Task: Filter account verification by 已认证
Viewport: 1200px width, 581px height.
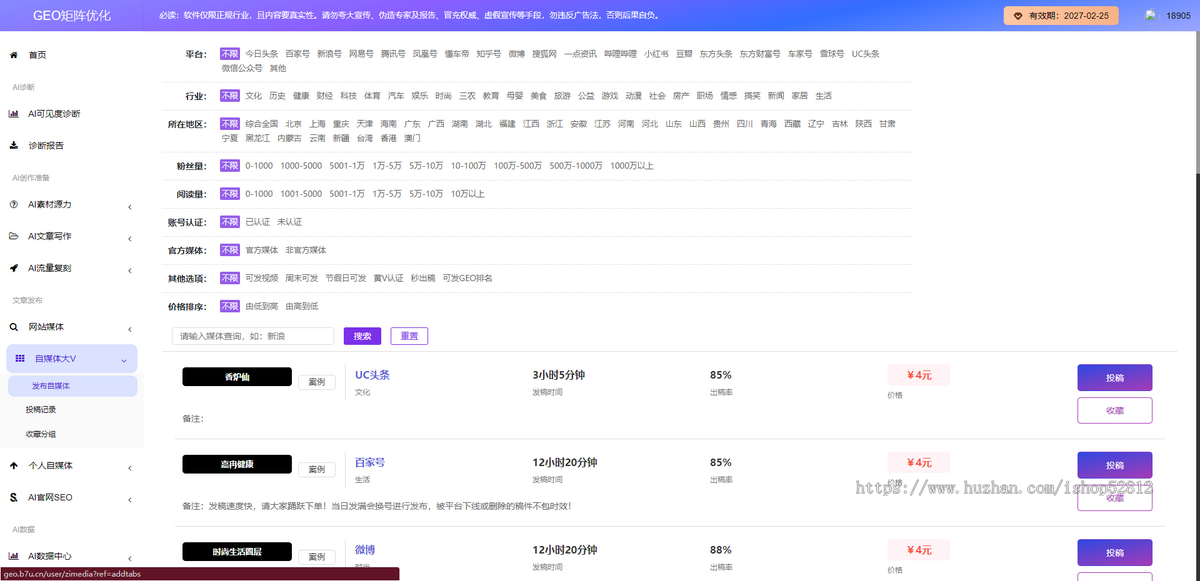Action: click(x=258, y=222)
